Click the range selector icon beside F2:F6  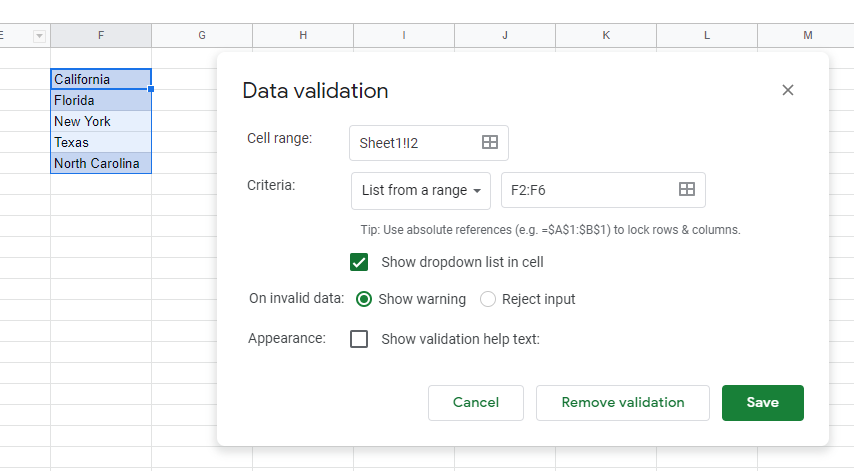[687, 190]
